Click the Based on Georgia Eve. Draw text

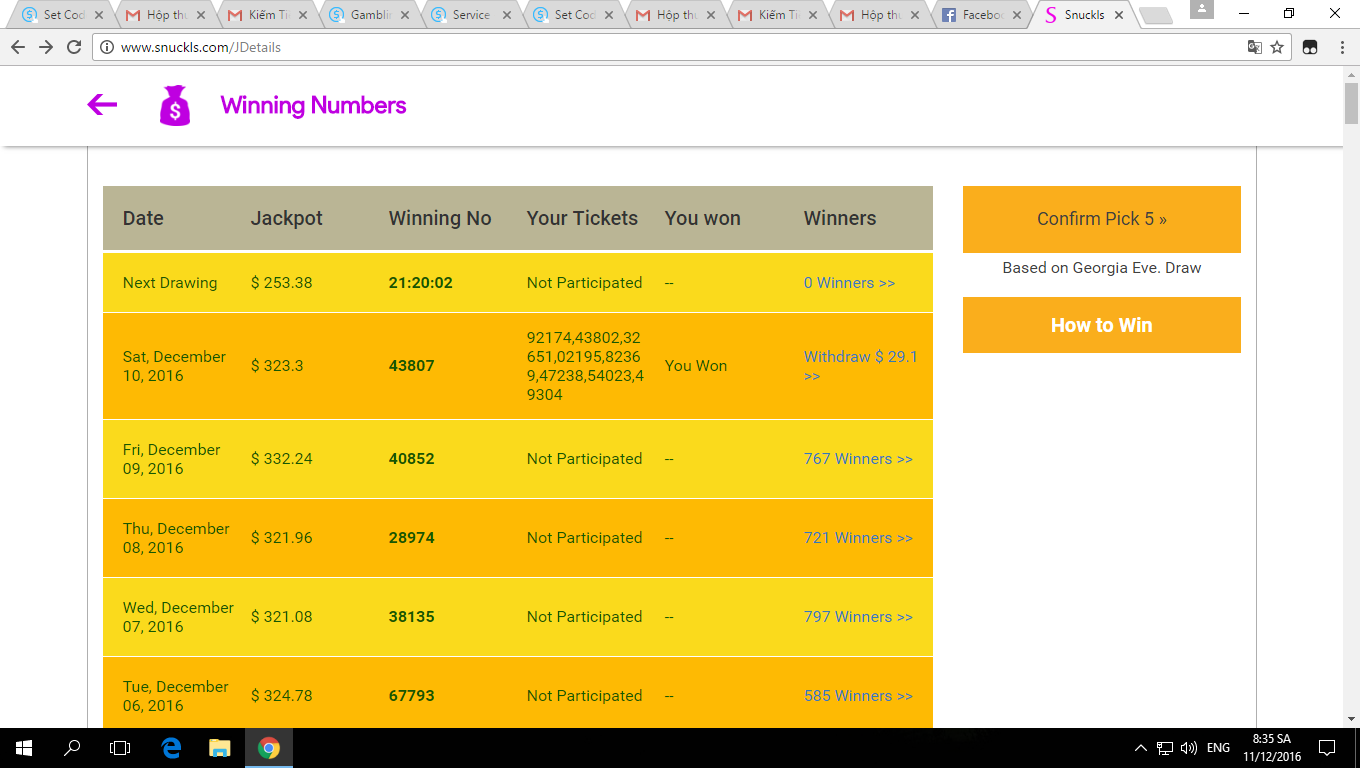pos(1102,268)
